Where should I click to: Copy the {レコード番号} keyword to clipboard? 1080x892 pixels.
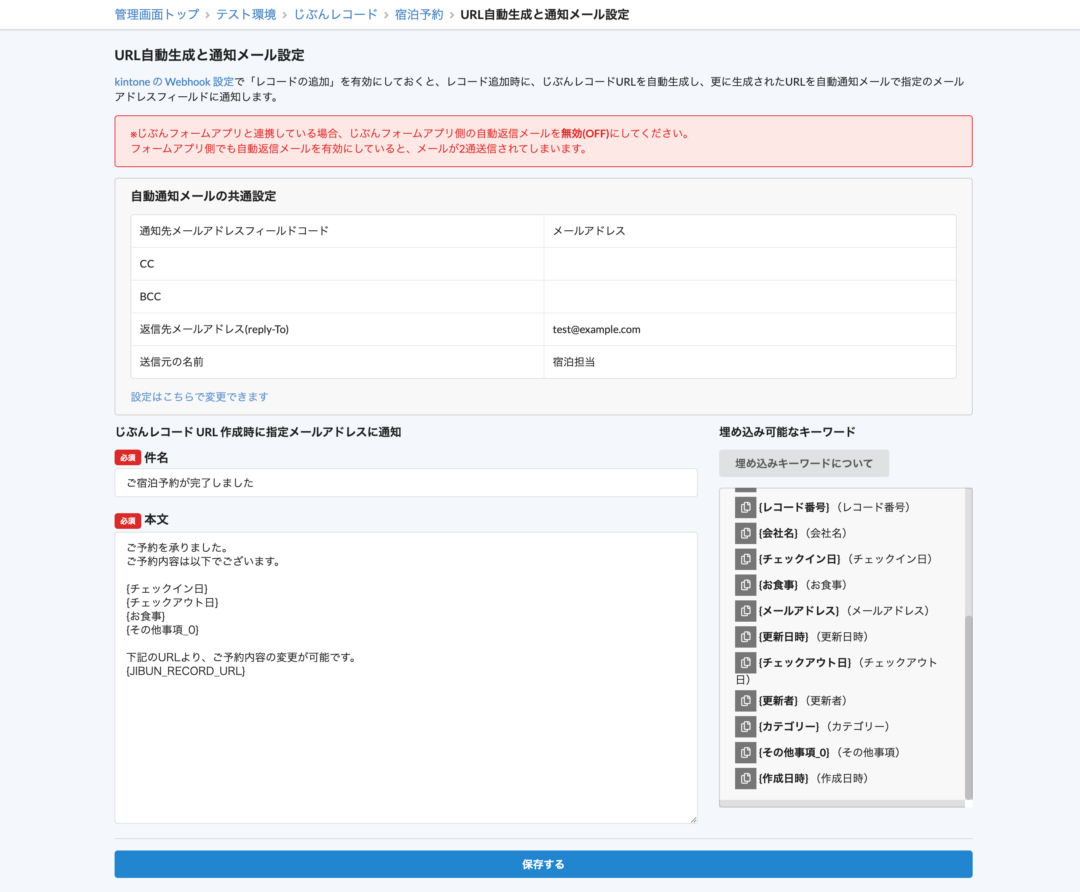coord(745,507)
